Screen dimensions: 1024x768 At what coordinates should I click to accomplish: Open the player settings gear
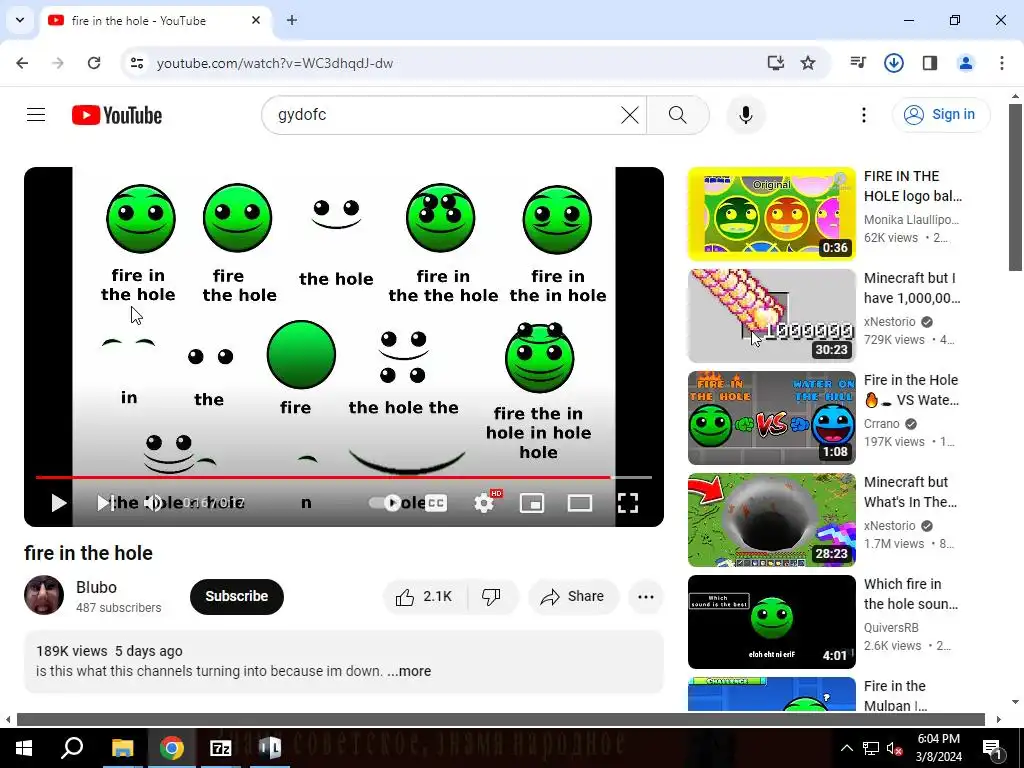pos(484,503)
